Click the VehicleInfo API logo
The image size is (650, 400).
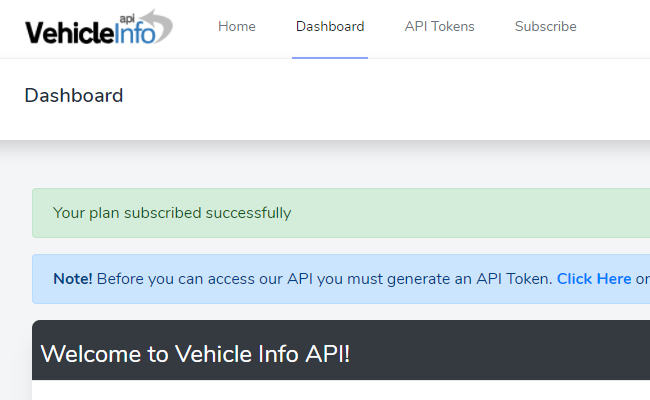tap(99, 27)
